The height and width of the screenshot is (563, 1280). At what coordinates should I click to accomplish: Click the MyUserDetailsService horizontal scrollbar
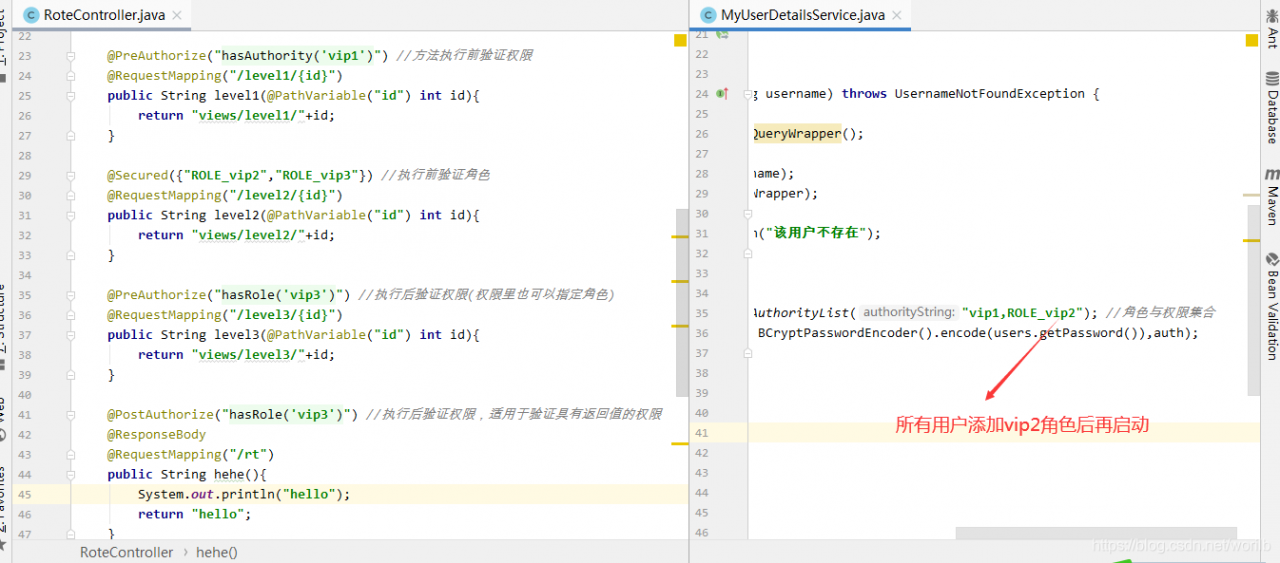(1096, 534)
